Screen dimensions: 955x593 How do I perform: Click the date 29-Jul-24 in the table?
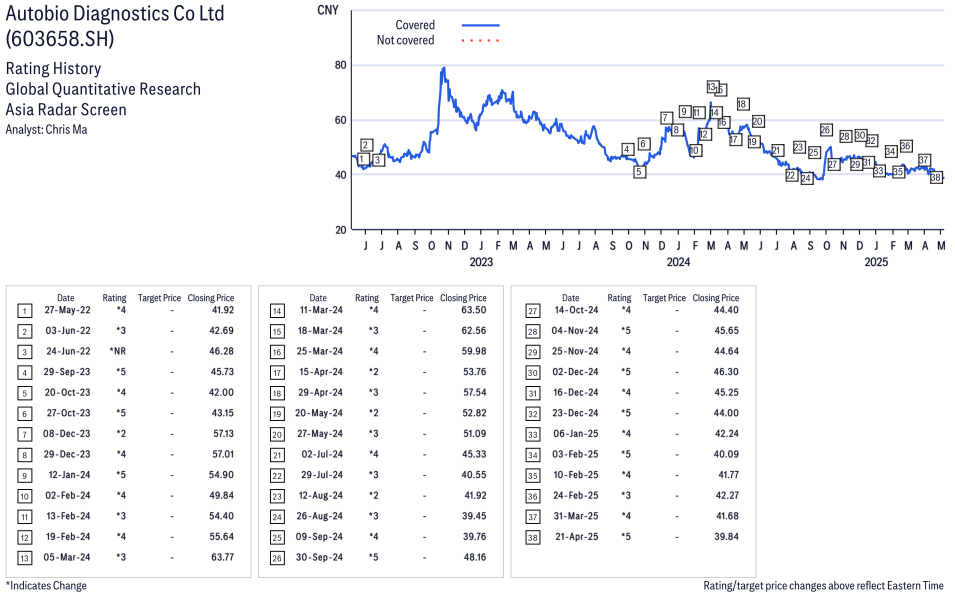322,475
